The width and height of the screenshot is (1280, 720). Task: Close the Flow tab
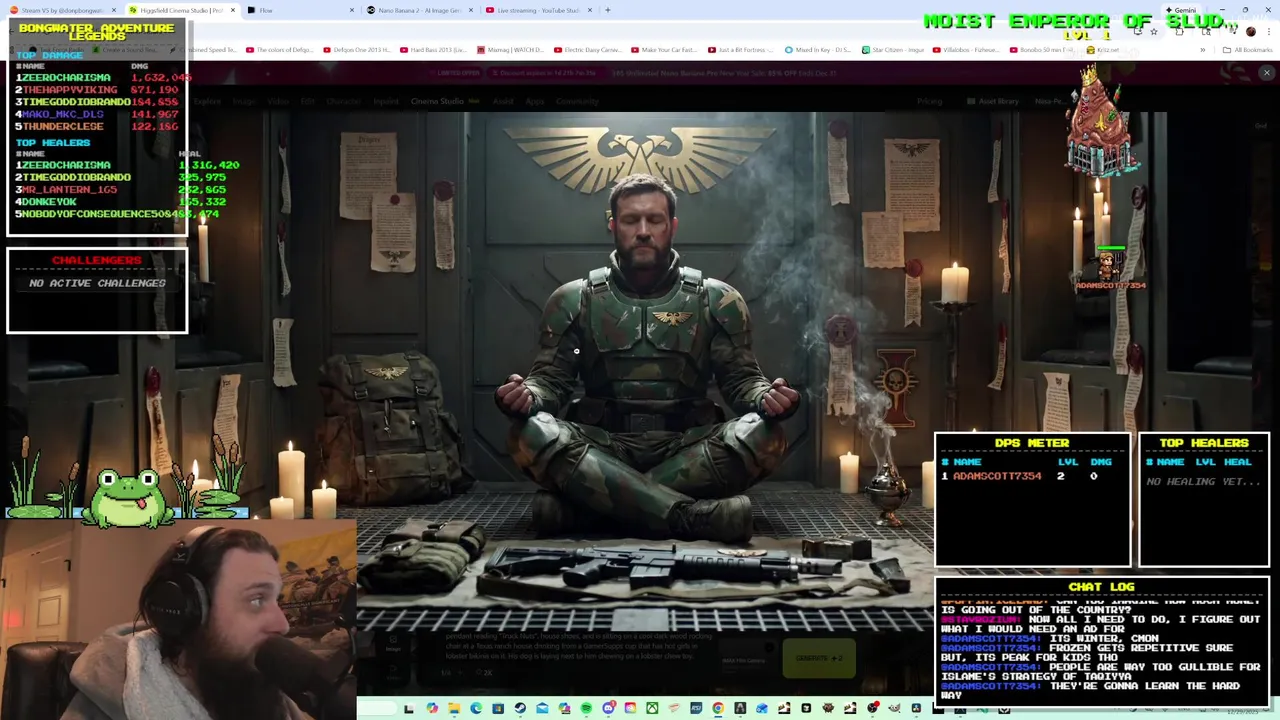point(352,10)
